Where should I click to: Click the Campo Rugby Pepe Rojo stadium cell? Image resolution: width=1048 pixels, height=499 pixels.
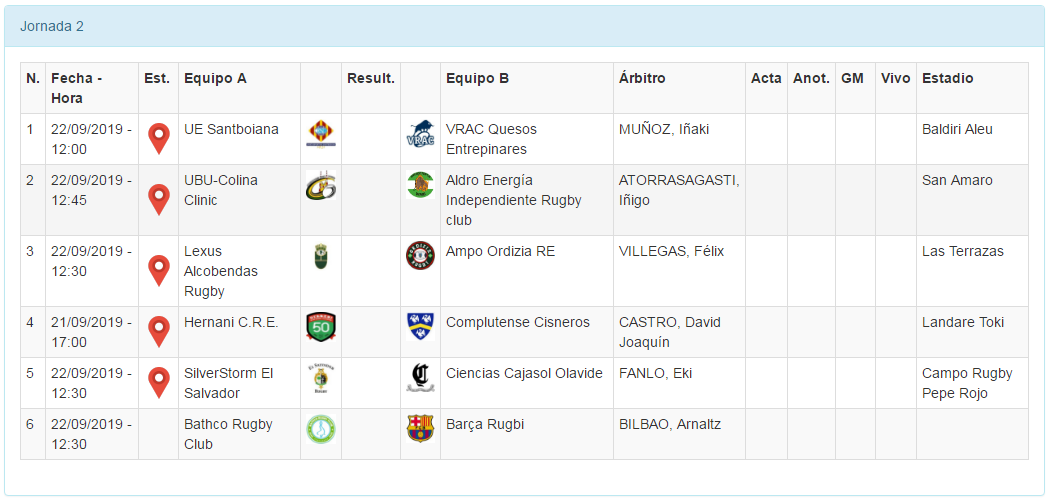966,383
